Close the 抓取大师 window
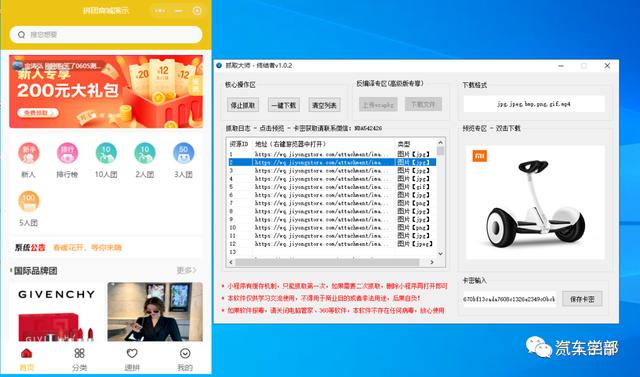The image size is (640, 377). [607, 66]
